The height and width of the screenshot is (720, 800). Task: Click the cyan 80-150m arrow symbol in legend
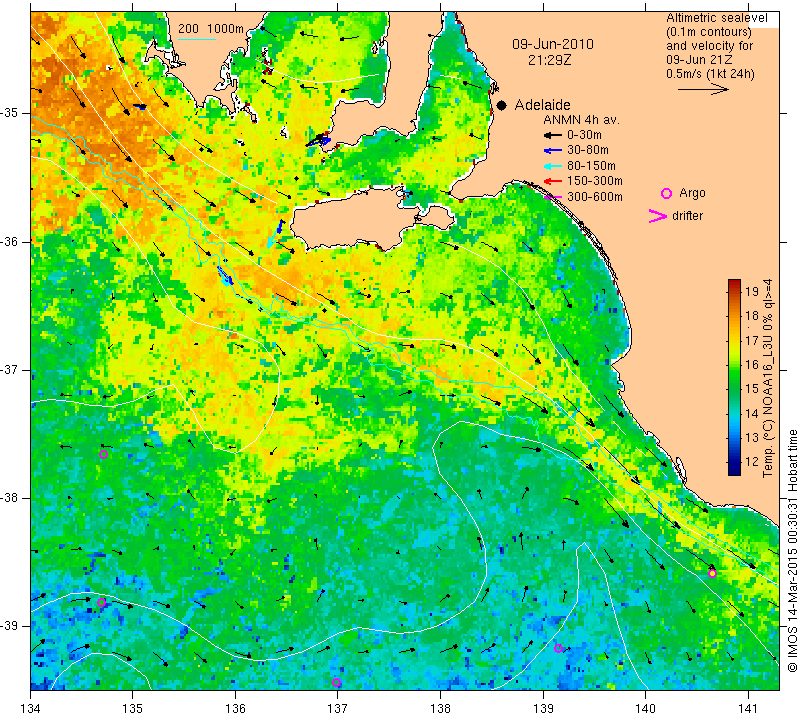pyautogui.click(x=553, y=166)
